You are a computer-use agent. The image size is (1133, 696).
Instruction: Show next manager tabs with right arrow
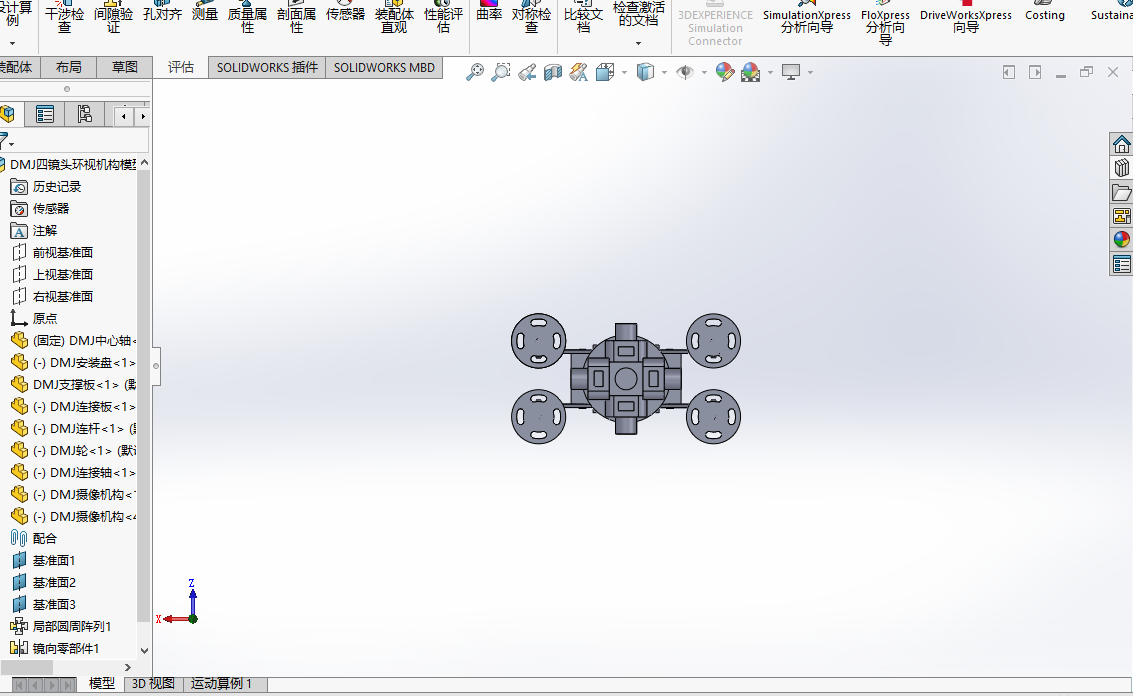pos(143,116)
